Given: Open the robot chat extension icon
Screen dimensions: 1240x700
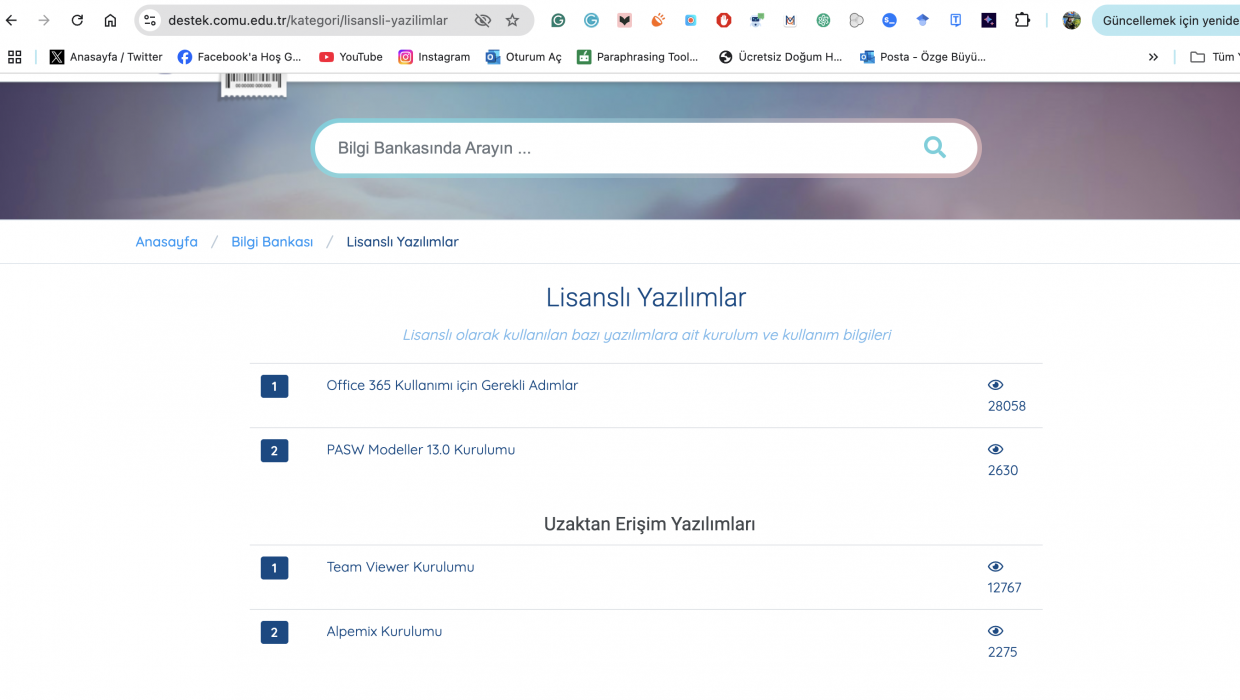Looking at the screenshot, I should [757, 20].
